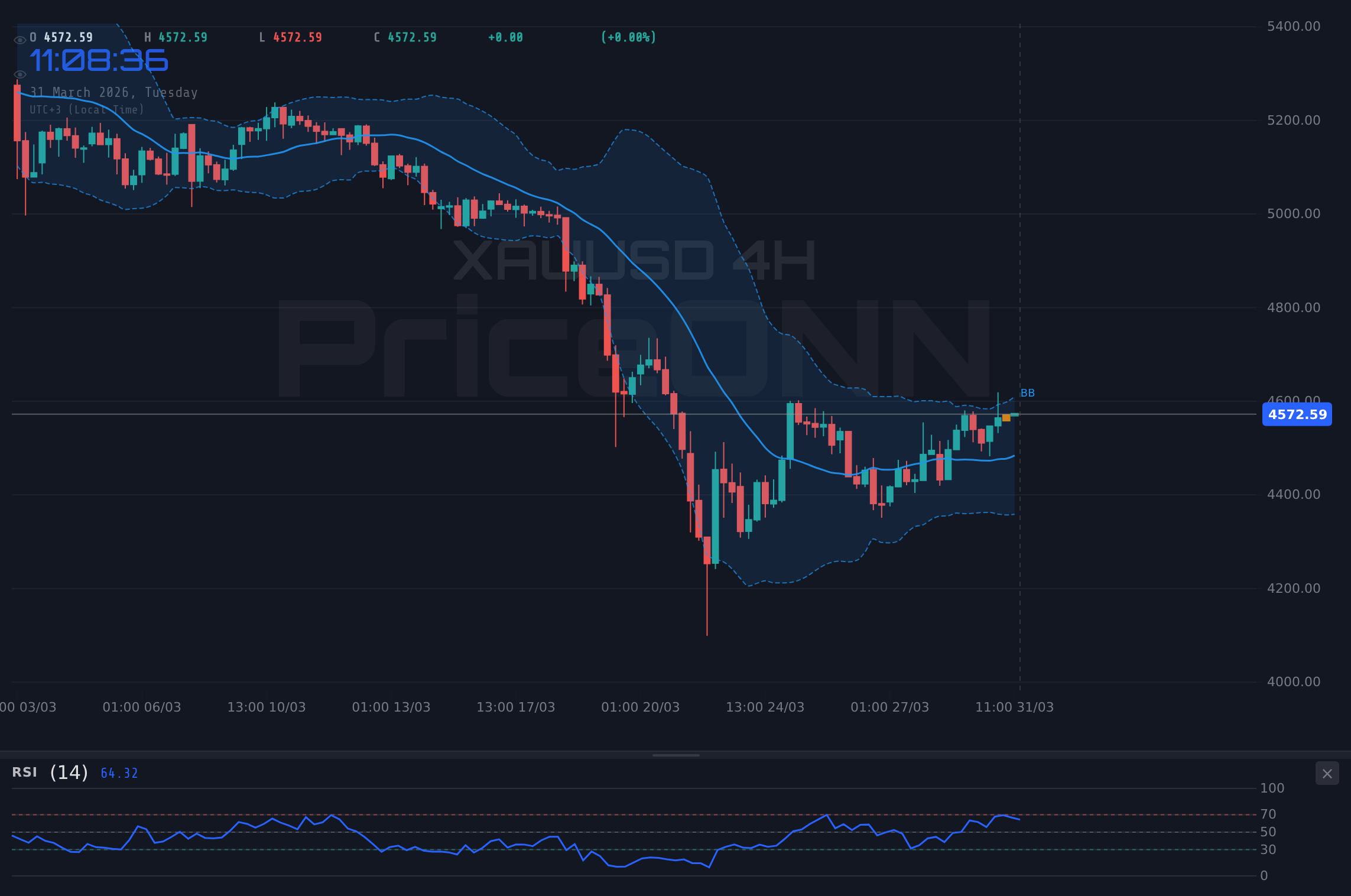The image size is (1351, 896).
Task: Hide the RSI (14) indicator pane
Action: click(x=1328, y=773)
